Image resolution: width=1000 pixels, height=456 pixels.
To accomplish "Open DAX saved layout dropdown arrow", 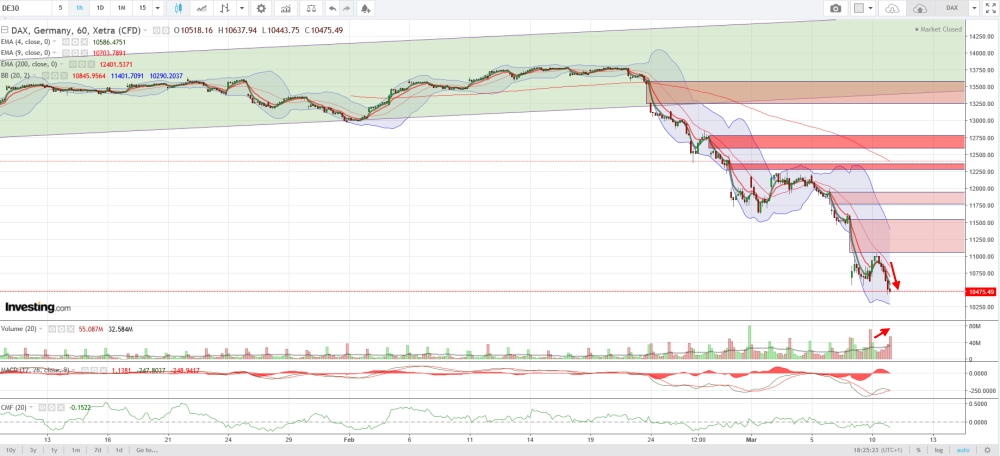I will pyautogui.click(x=974, y=8).
